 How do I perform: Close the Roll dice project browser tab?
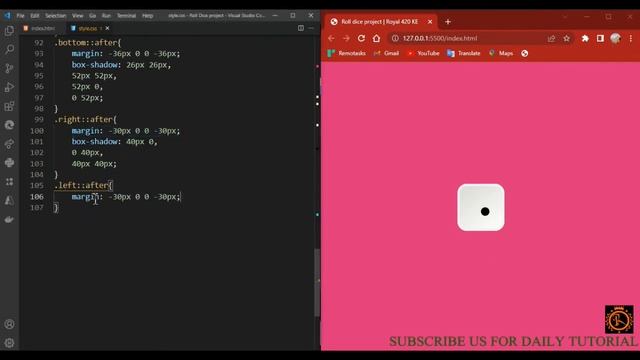click(x=430, y=22)
